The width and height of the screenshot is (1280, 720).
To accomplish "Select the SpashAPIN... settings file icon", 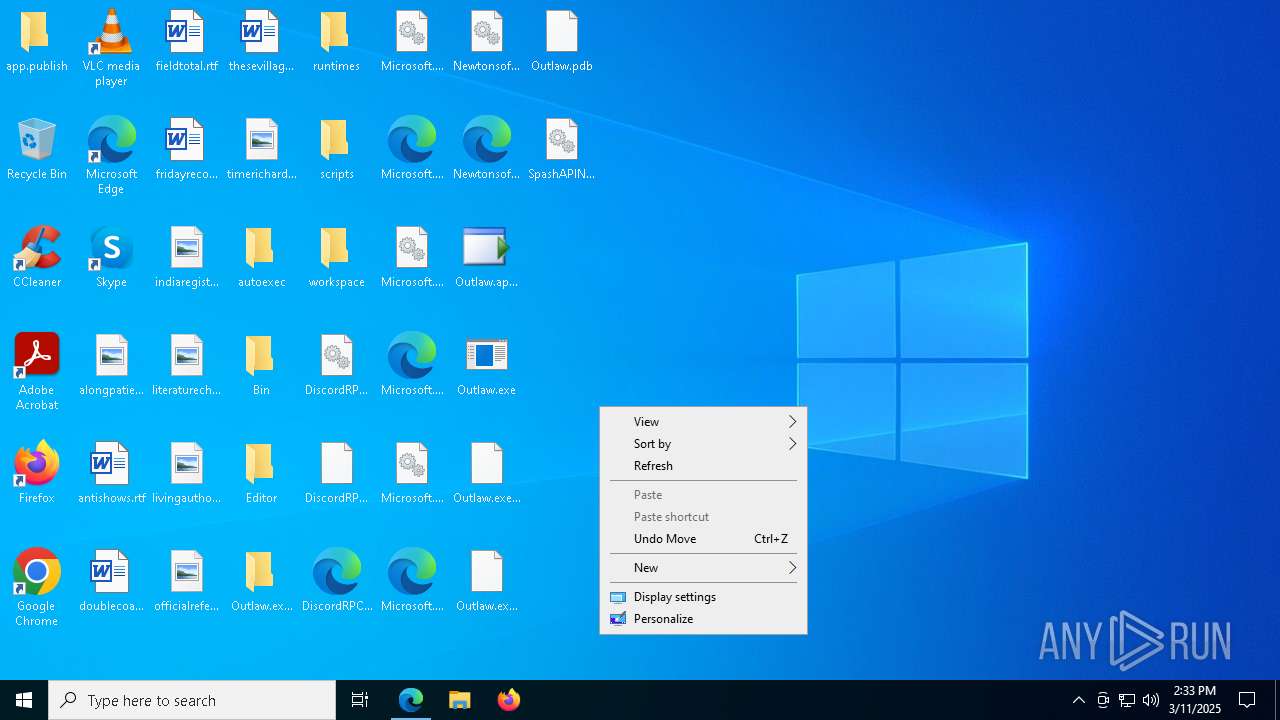I will click(x=562, y=149).
